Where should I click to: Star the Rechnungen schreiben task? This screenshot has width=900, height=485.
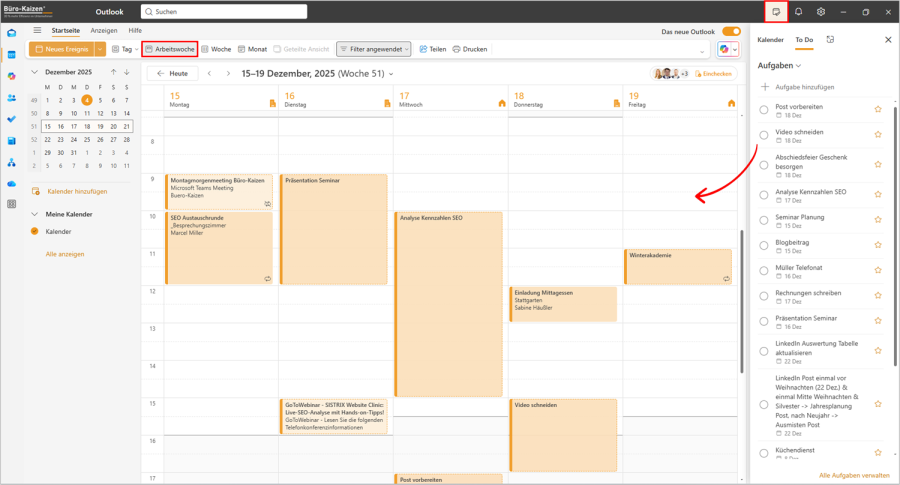pos(878,295)
